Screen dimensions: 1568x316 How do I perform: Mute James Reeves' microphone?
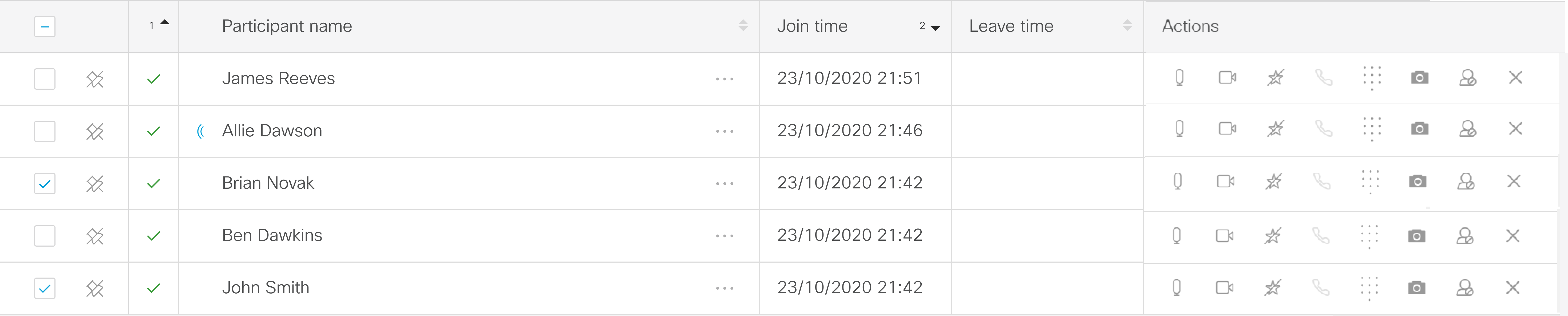(1179, 78)
